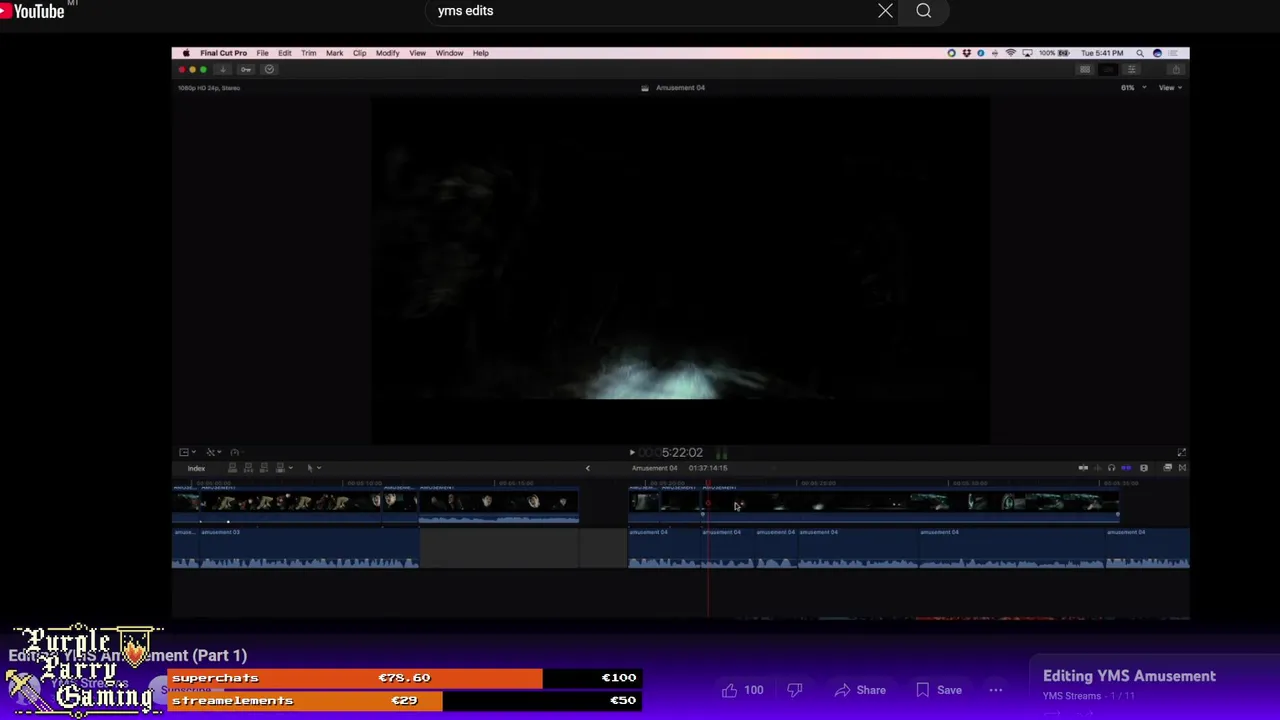The width and height of the screenshot is (1280, 720).
Task: Open the transform tools dropdown
Action: (x=212, y=453)
